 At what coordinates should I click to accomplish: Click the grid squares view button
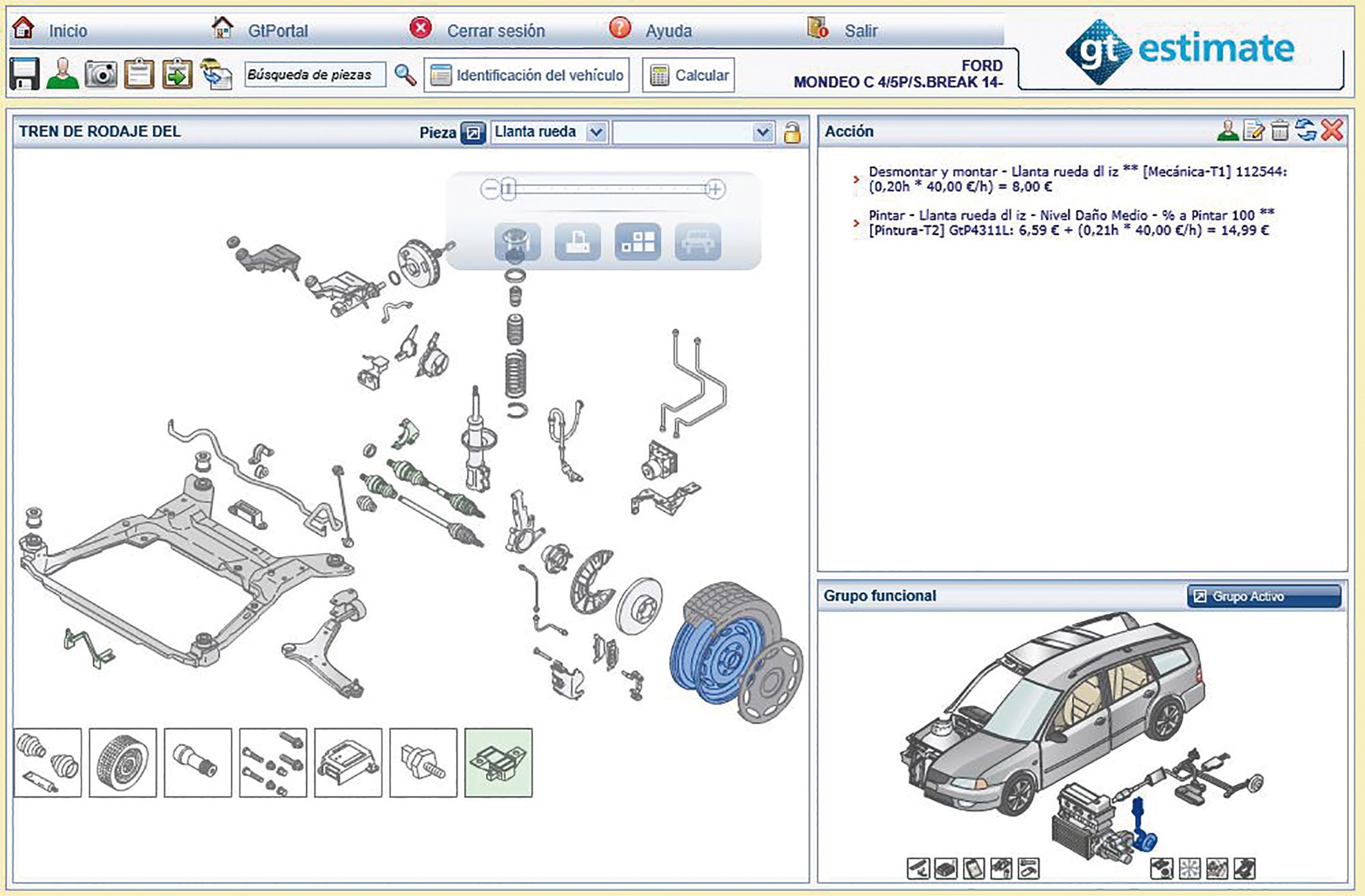pos(638,242)
